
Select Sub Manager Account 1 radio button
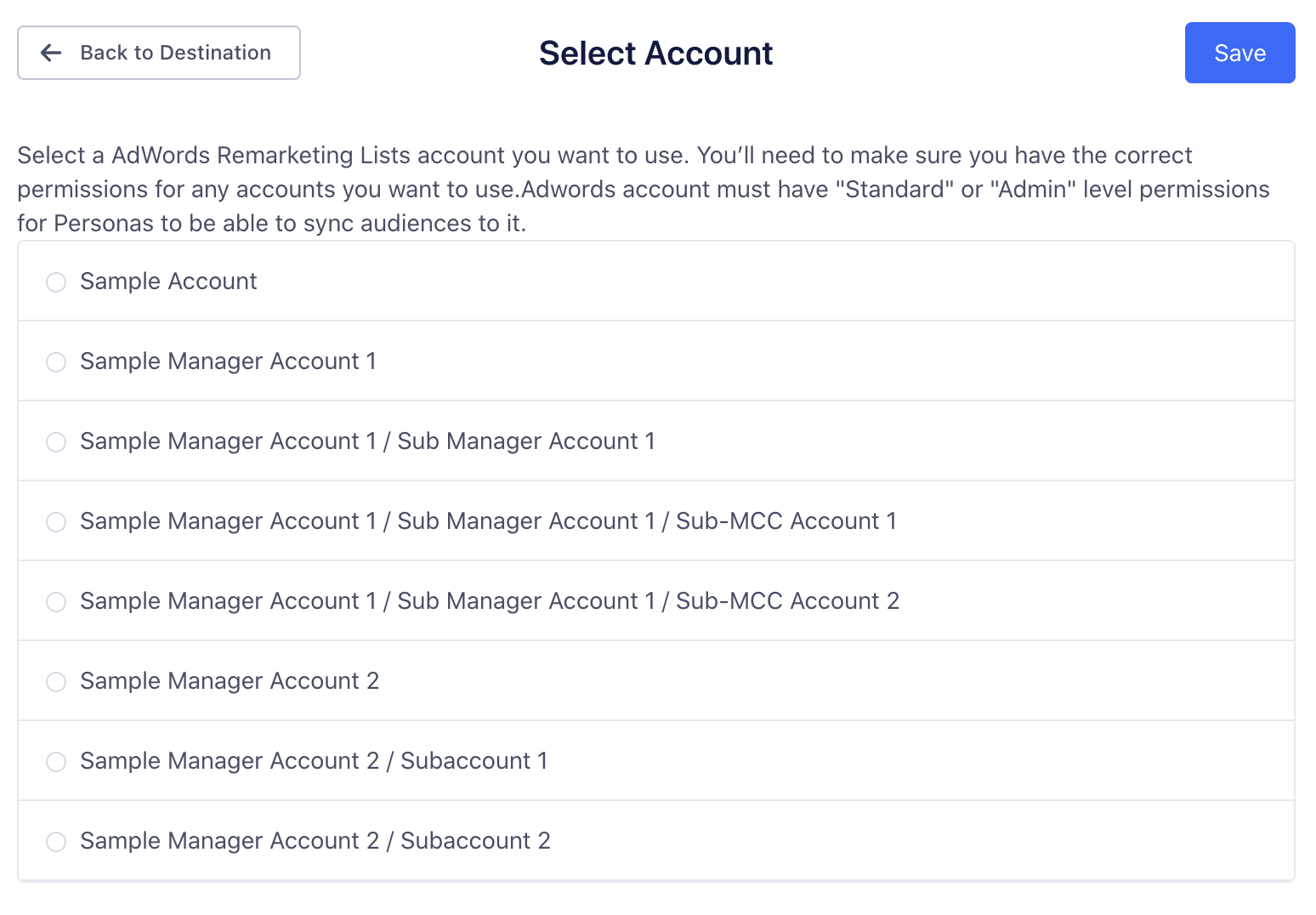[56, 441]
